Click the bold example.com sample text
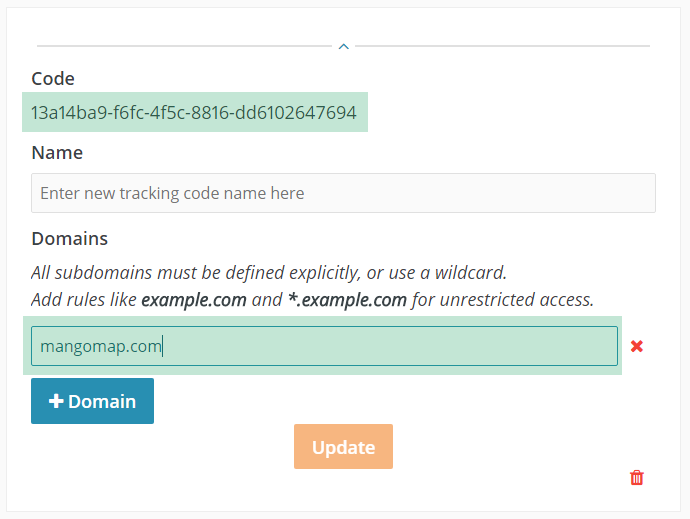 pos(194,300)
